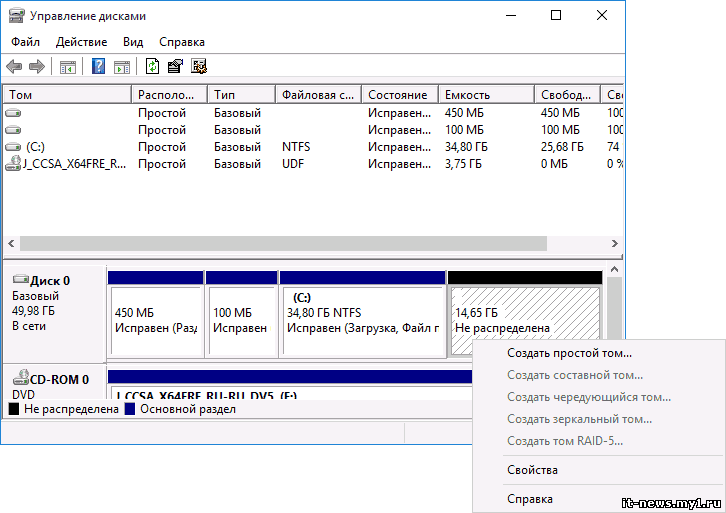The height and width of the screenshot is (513, 726).
Task: Click the black Не распределена legend swatch
Action: tap(14, 409)
